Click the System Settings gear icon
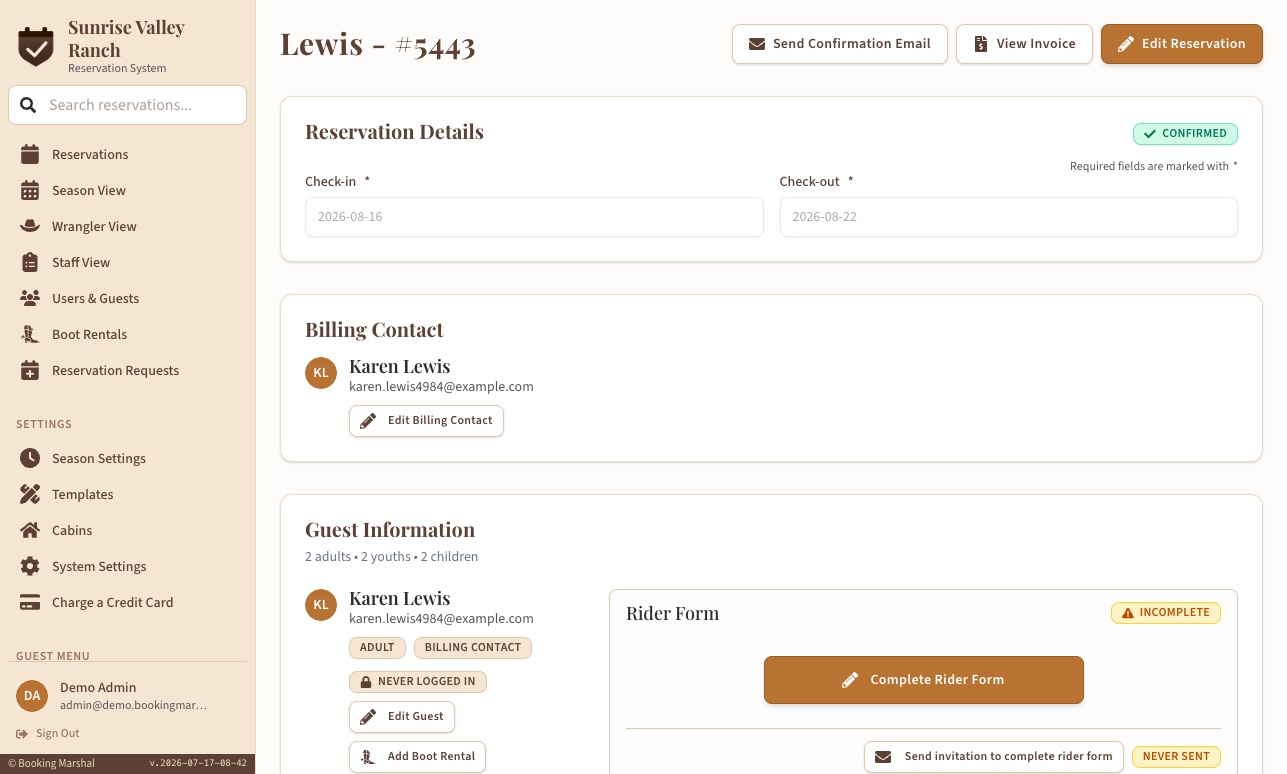Image resolution: width=1287 pixels, height=774 pixels. click(x=30, y=566)
